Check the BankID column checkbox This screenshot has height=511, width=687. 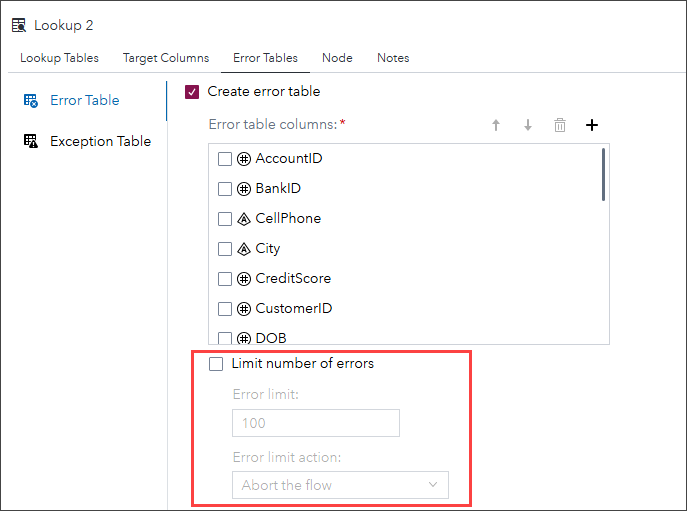[225, 188]
